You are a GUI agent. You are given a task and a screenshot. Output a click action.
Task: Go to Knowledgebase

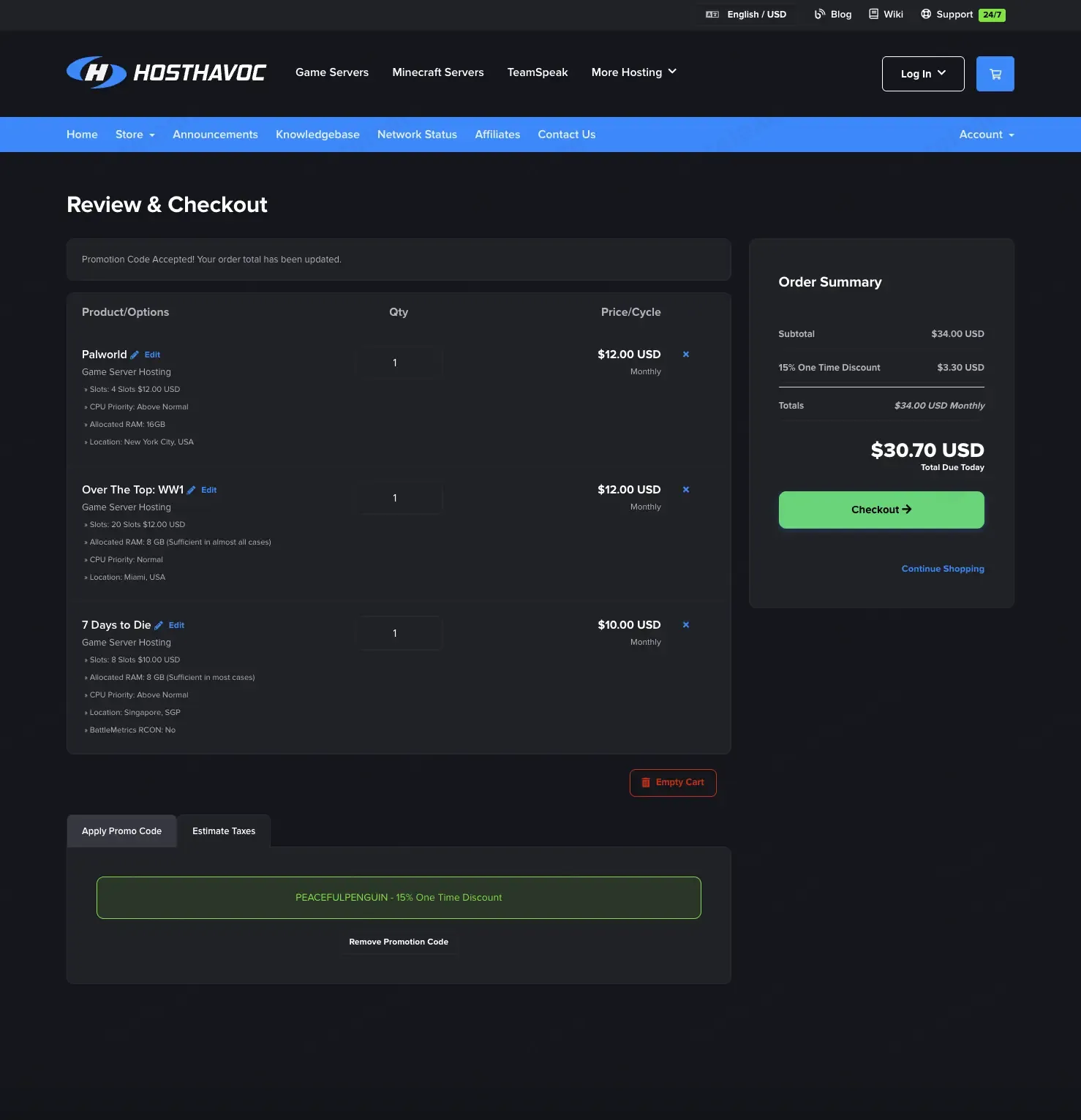(317, 135)
